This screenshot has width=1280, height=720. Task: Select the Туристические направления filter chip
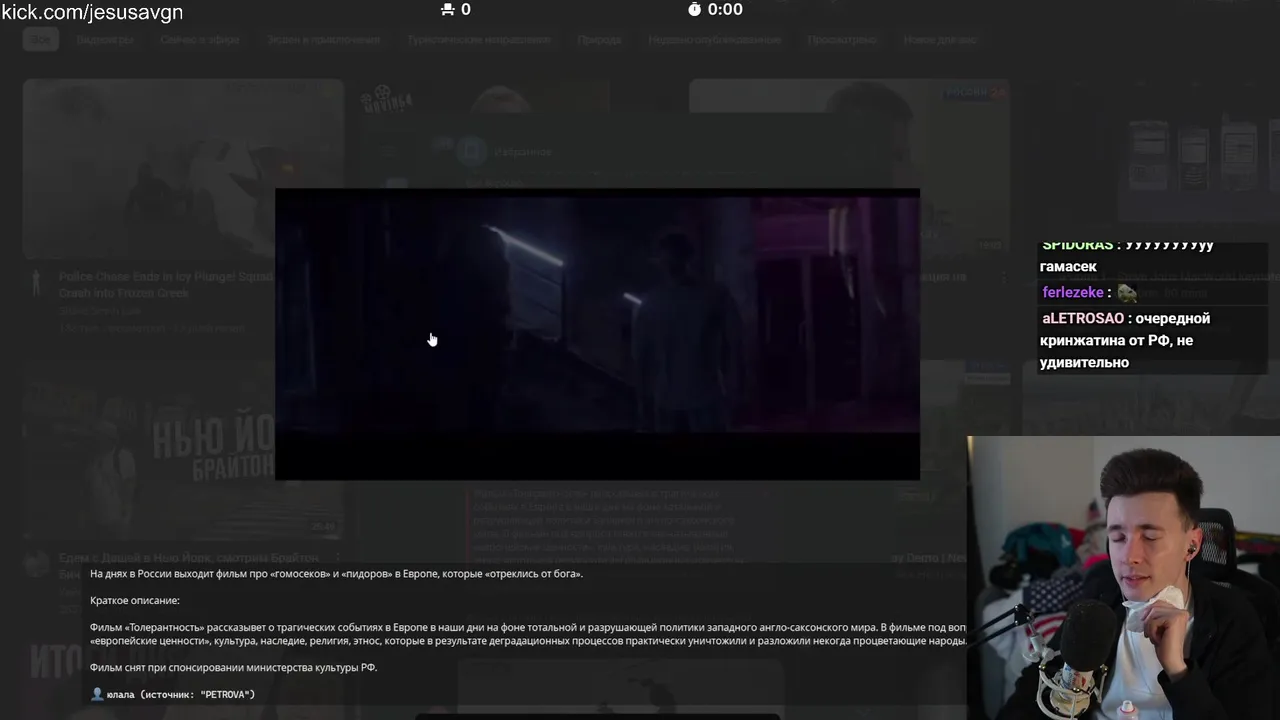(478, 40)
